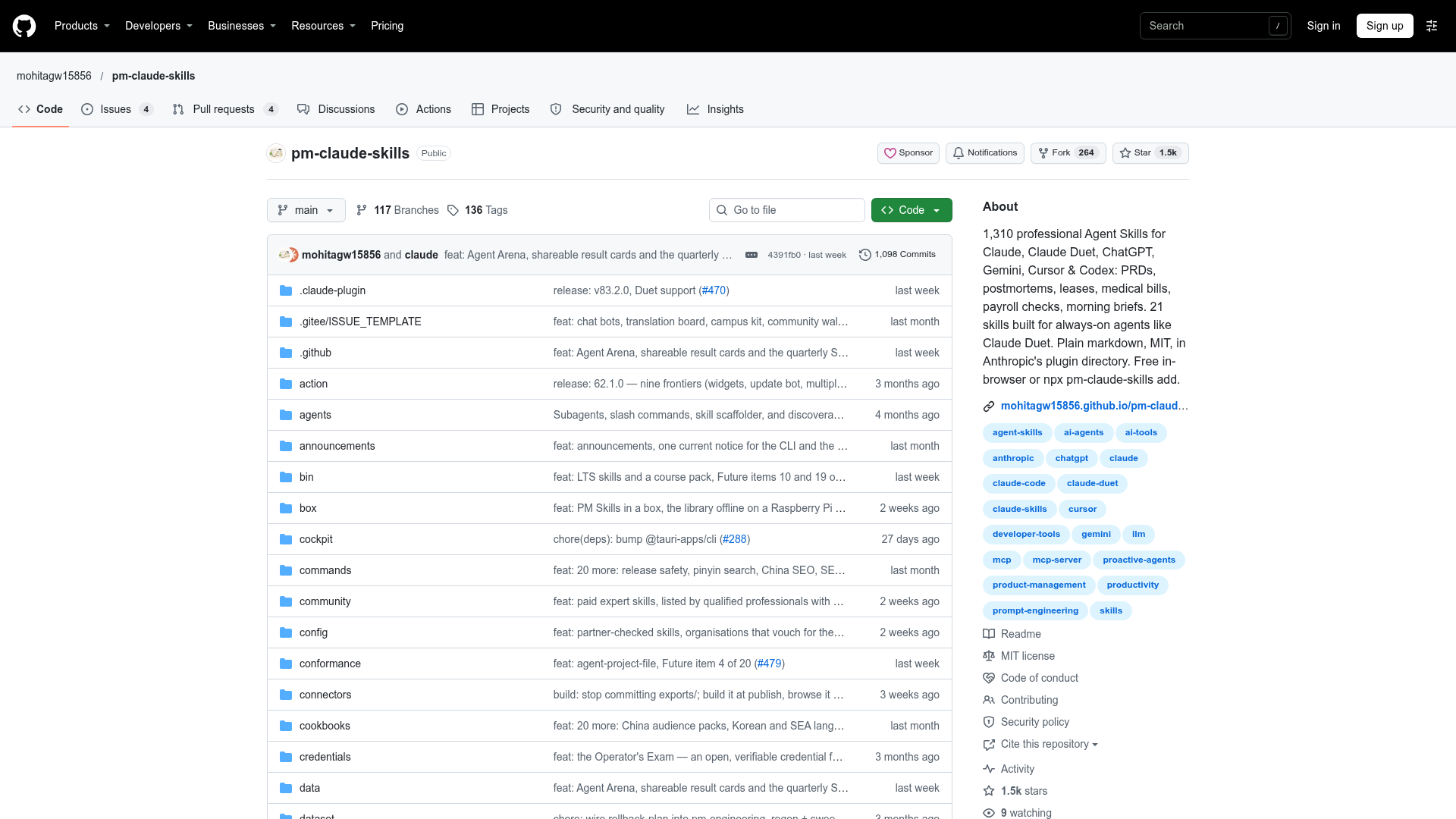Expand the Products navigation menu

pos(82,26)
